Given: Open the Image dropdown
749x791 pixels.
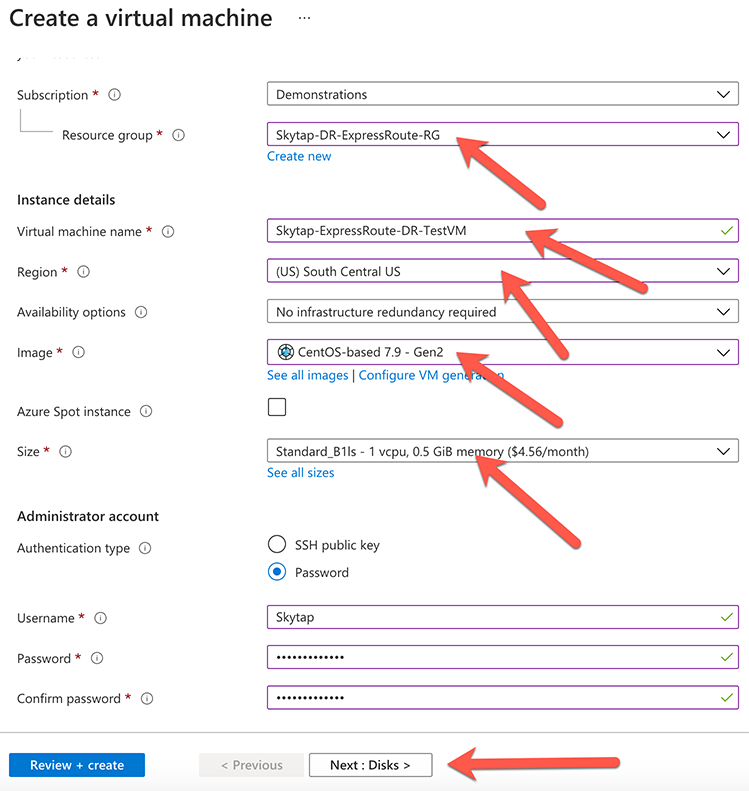Looking at the screenshot, I should click(x=503, y=352).
